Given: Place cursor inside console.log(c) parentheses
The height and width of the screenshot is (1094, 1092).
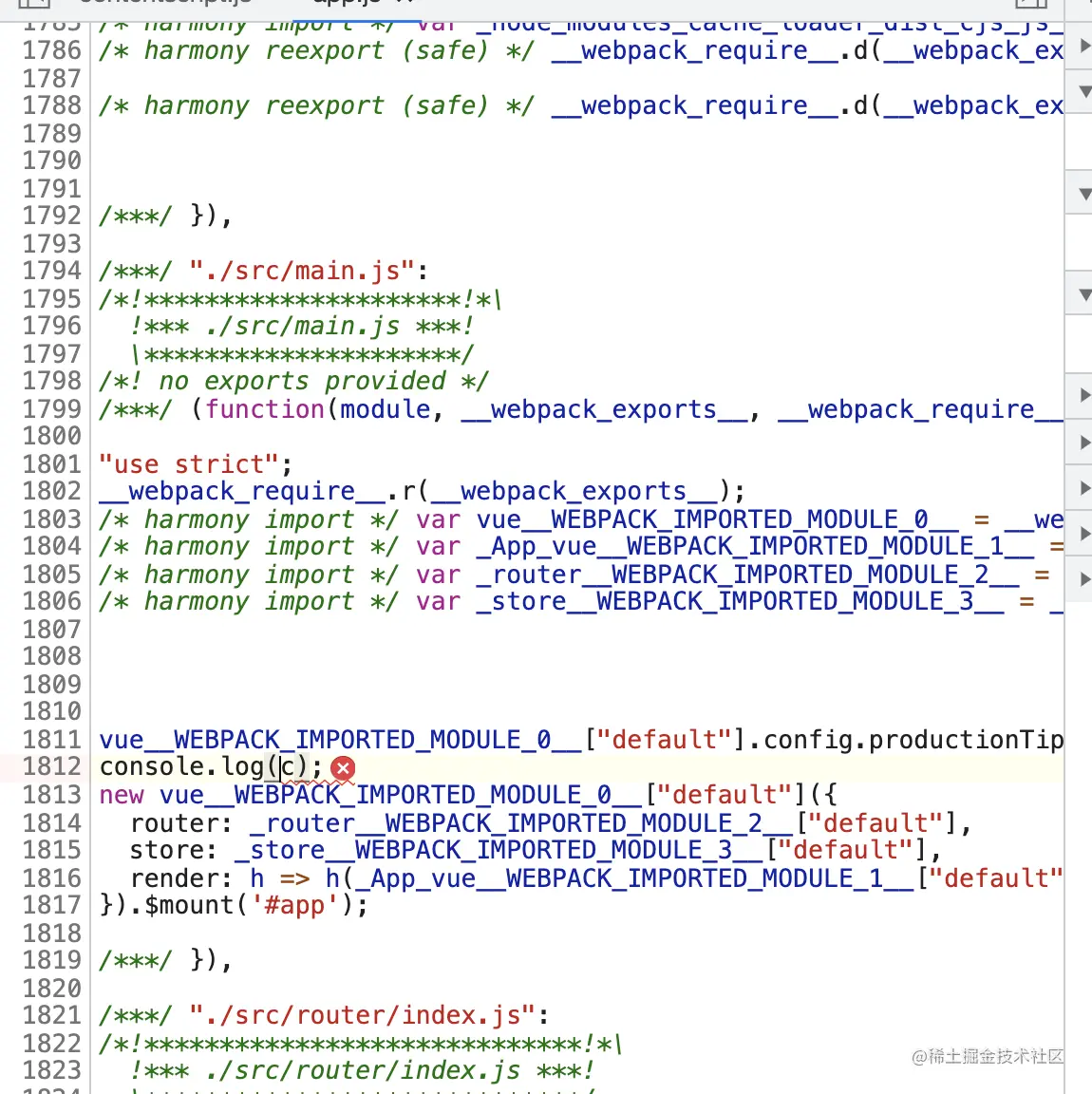Looking at the screenshot, I should 288,766.
